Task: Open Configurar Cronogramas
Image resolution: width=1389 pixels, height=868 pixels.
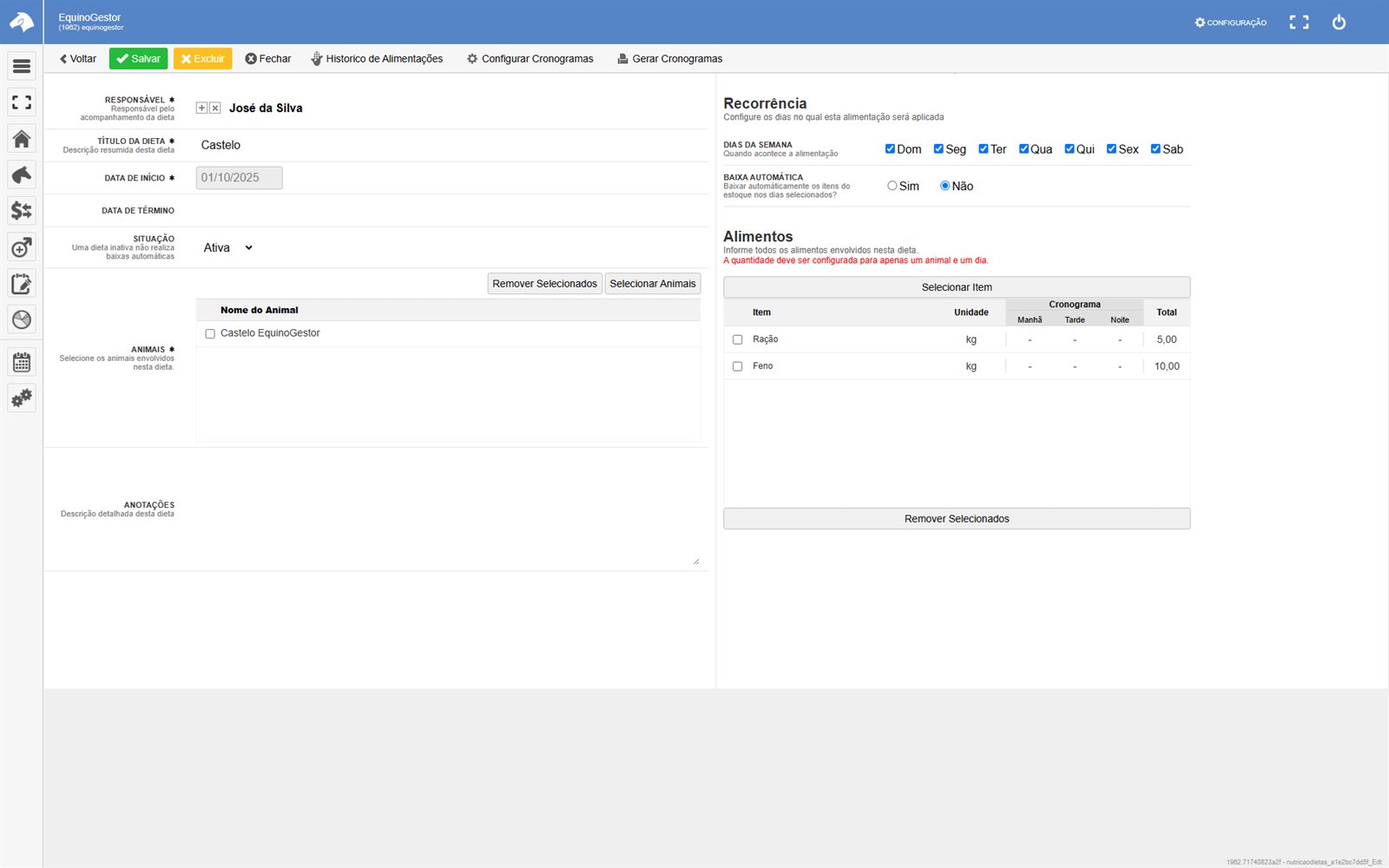Action: (x=530, y=59)
